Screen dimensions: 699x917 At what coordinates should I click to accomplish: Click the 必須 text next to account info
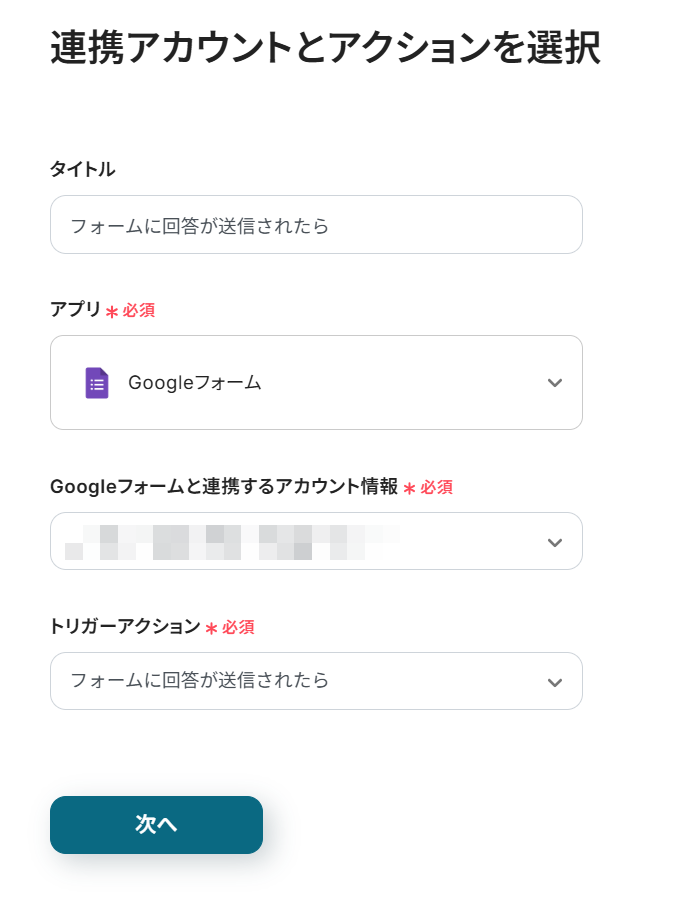[437, 488]
